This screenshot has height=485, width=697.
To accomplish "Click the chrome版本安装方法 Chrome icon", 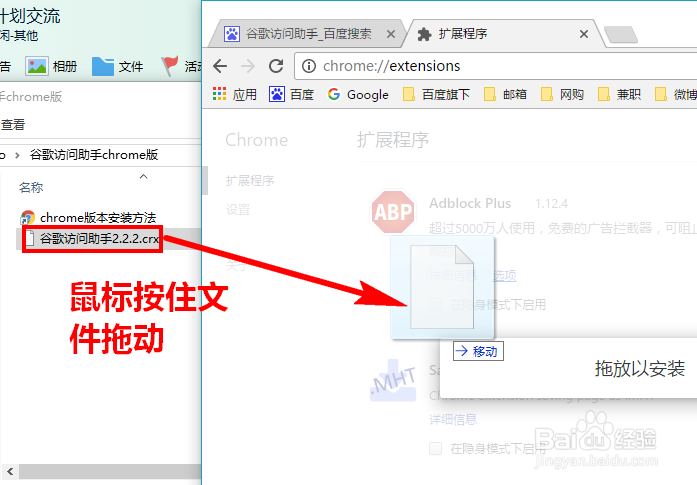I will [x=28, y=218].
